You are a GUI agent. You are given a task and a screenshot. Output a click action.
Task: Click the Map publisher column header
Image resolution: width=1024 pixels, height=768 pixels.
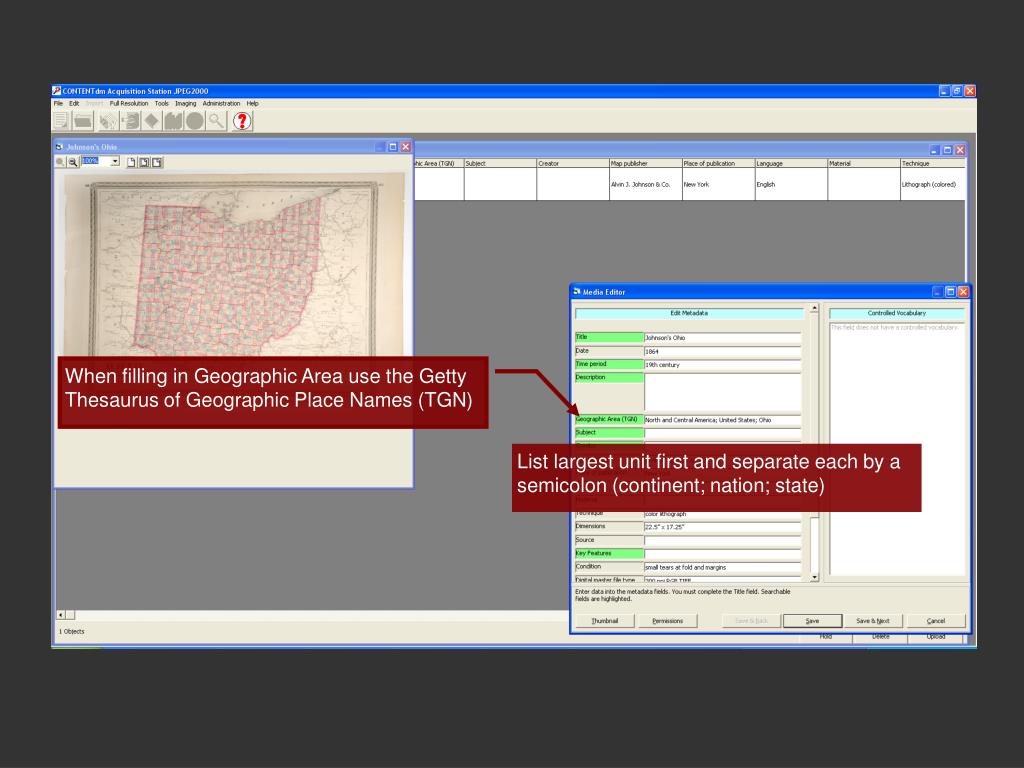pyautogui.click(x=645, y=163)
